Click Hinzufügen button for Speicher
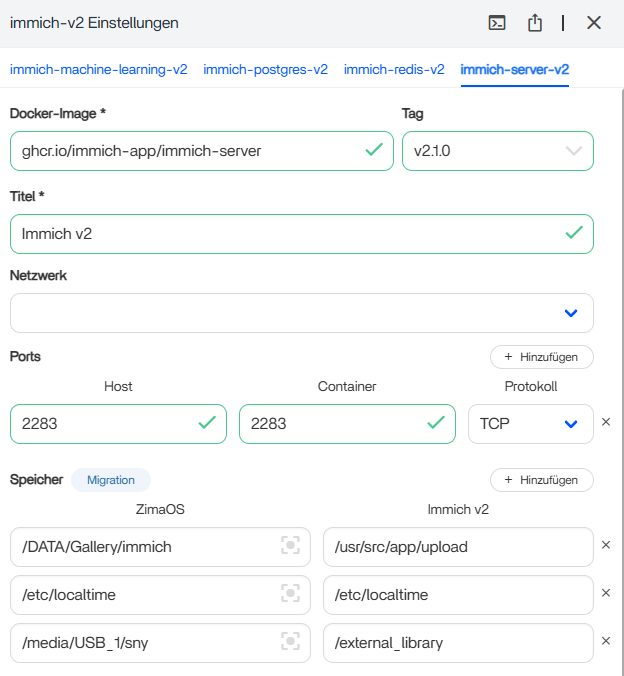 click(541, 480)
